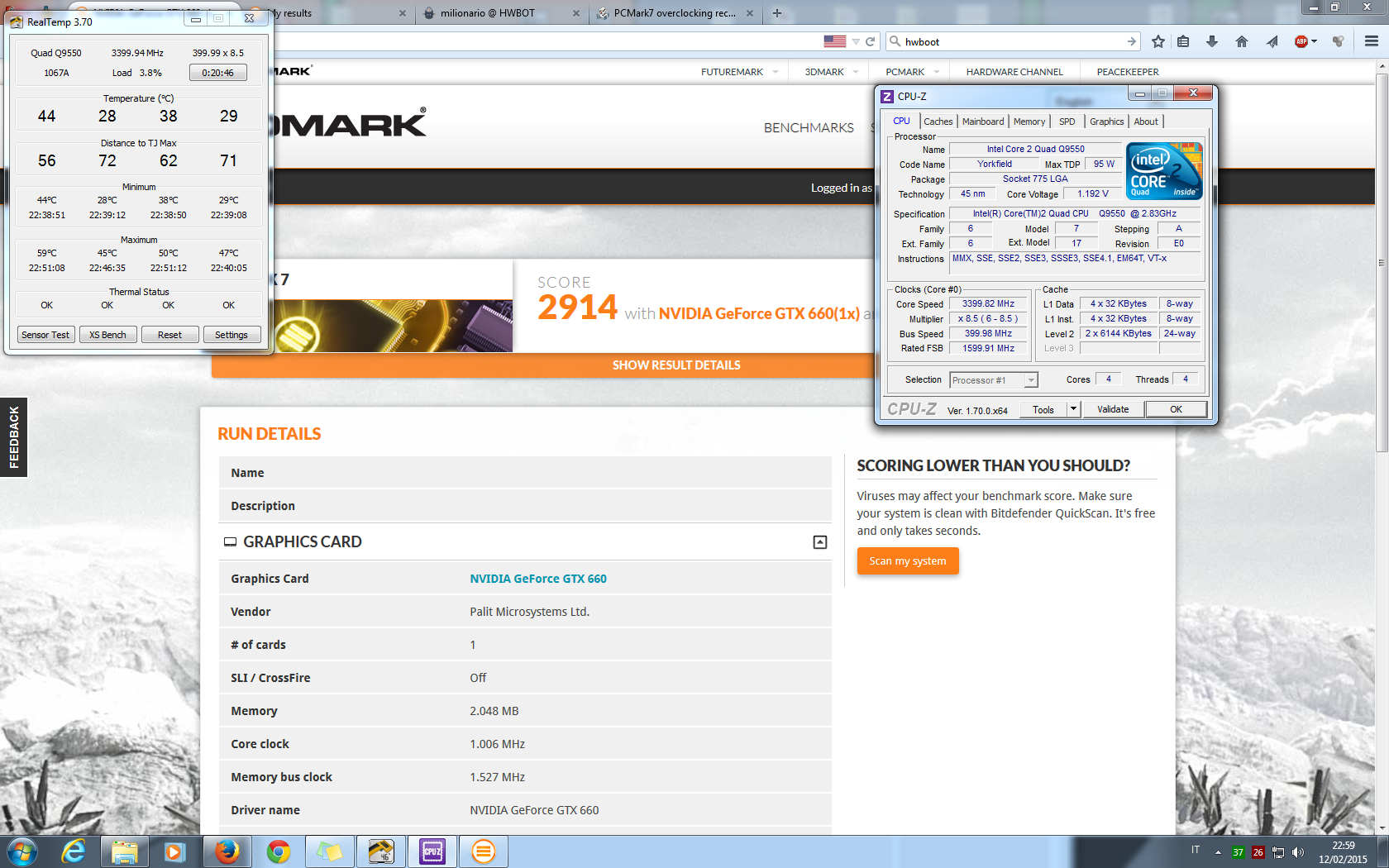Click in the hwboot search field
Image resolution: width=1389 pixels, height=868 pixels.
coord(1013,41)
